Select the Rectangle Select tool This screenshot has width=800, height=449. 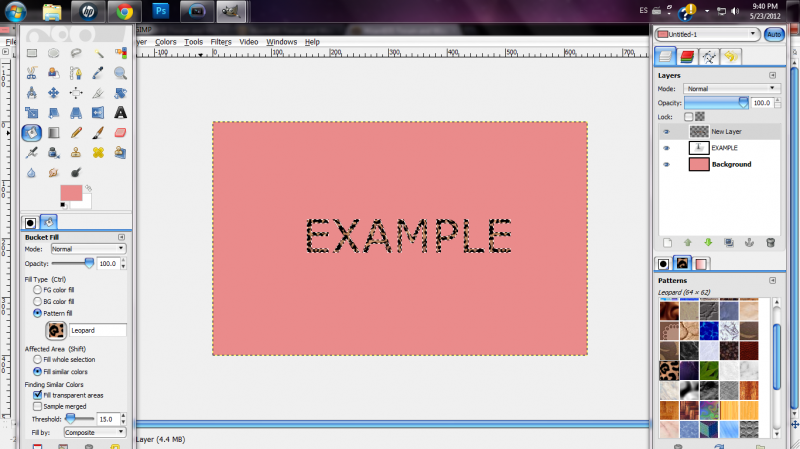pos(32,53)
